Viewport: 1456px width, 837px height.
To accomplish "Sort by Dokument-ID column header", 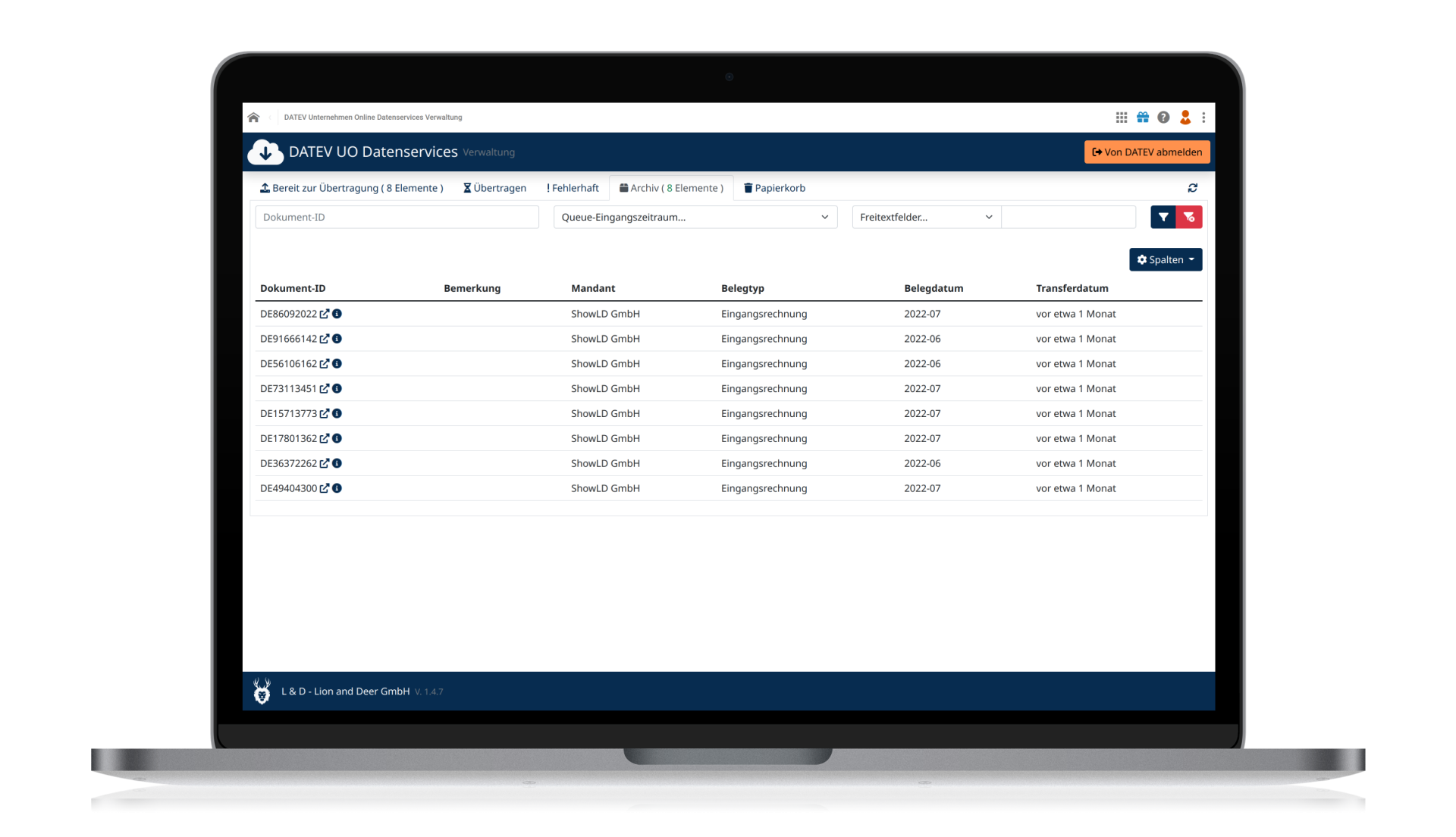I will coord(293,289).
